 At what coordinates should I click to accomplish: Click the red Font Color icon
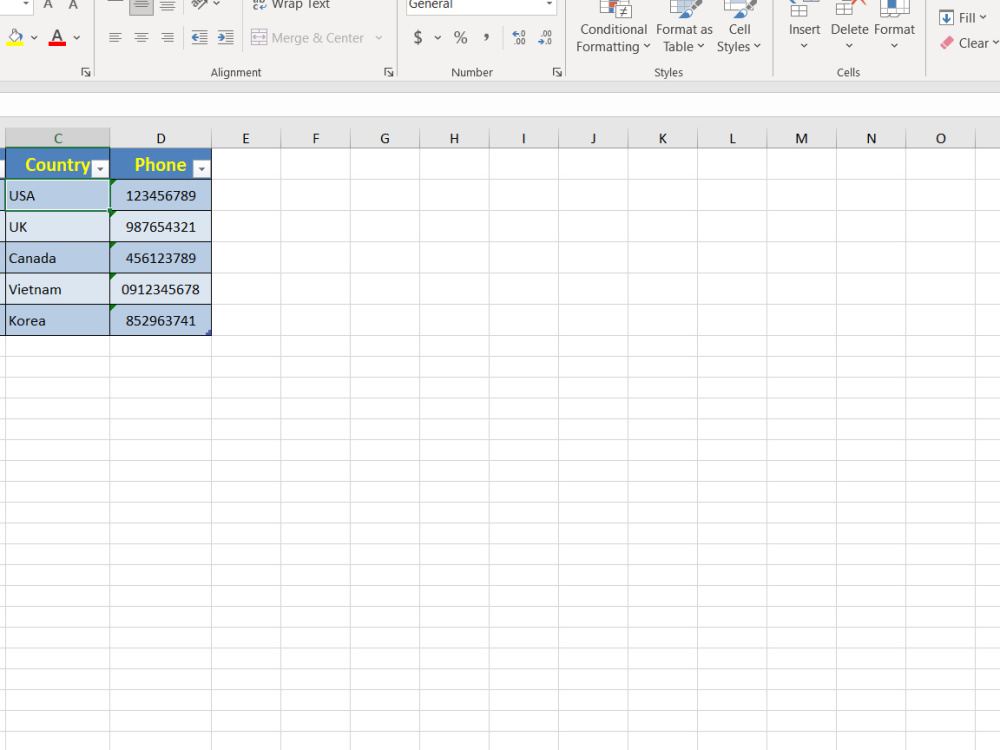click(57, 38)
